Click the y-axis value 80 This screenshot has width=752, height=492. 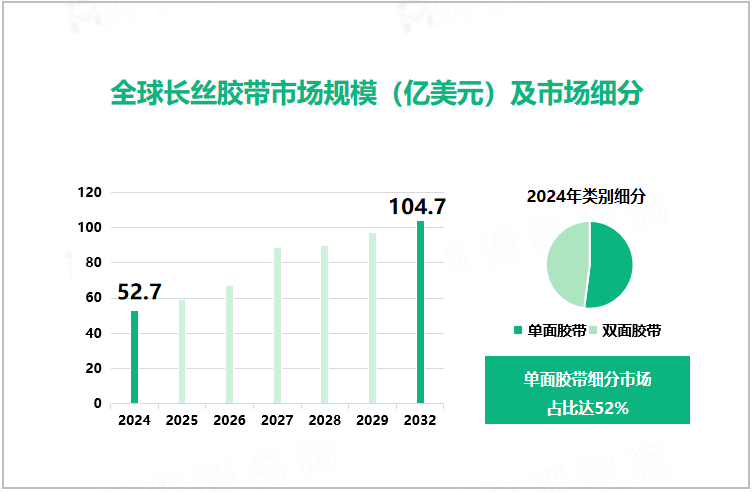pos(94,262)
